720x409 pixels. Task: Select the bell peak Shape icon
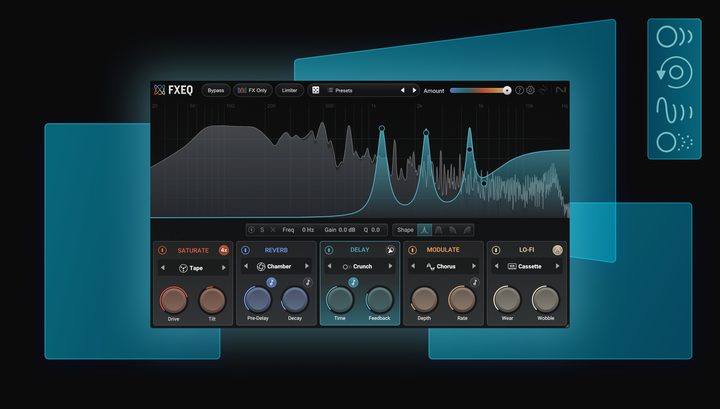pyautogui.click(x=424, y=230)
